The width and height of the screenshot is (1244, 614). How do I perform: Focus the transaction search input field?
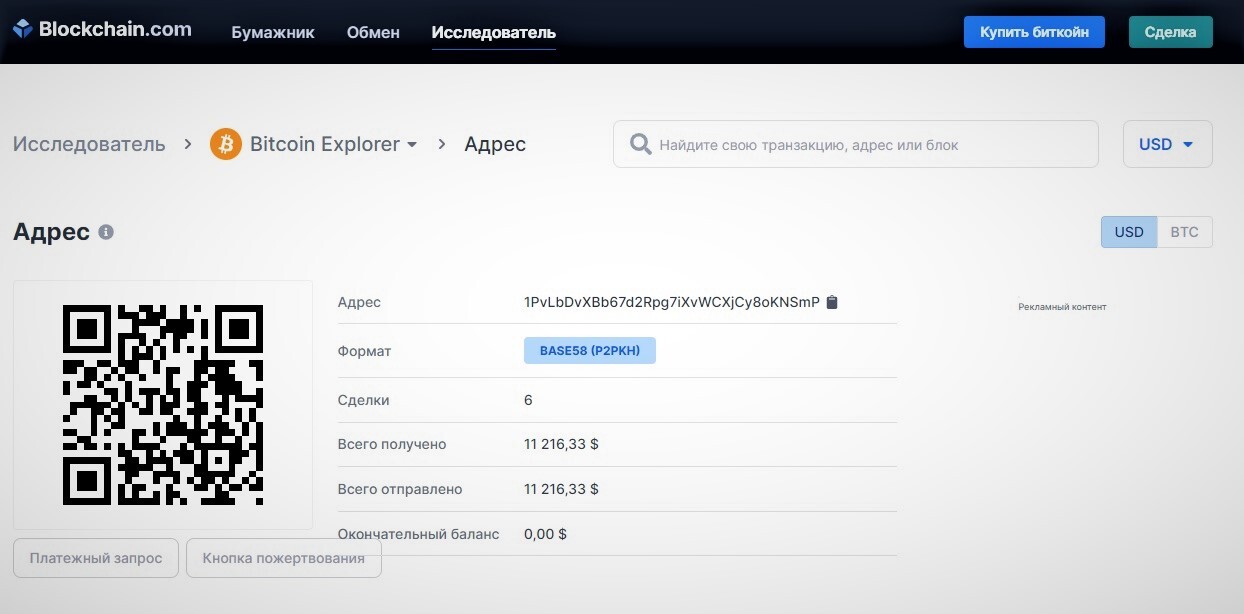point(870,145)
